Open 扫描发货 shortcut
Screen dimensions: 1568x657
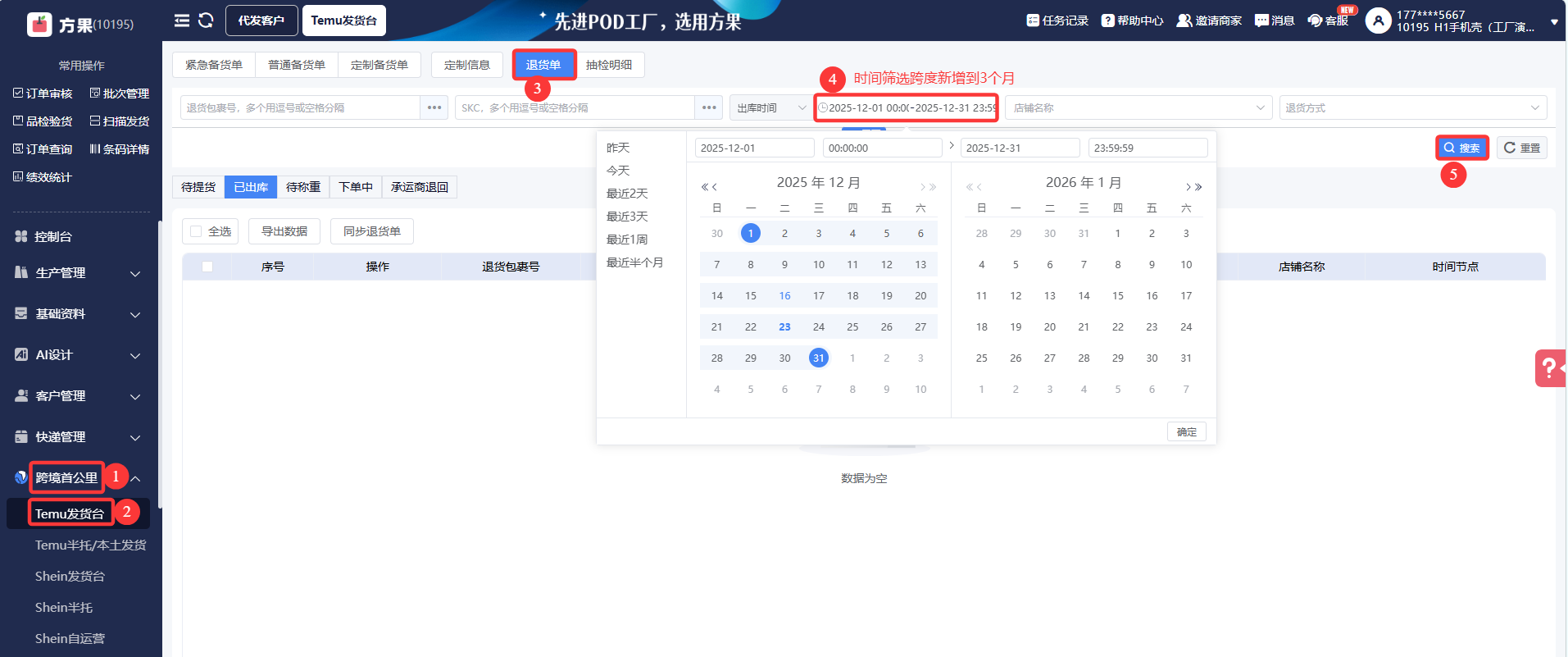click(x=120, y=121)
